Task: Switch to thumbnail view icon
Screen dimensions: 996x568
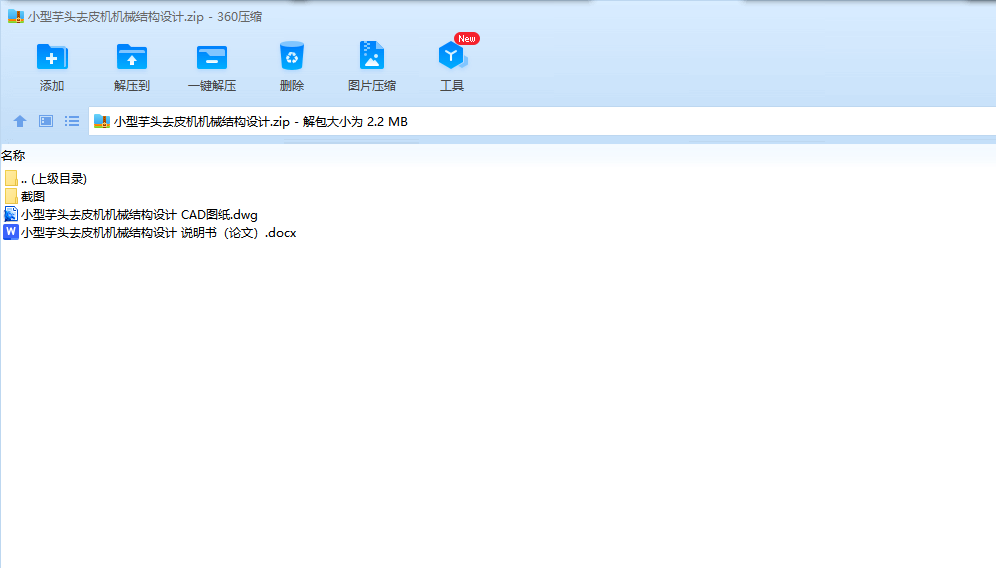Action: coord(46,121)
